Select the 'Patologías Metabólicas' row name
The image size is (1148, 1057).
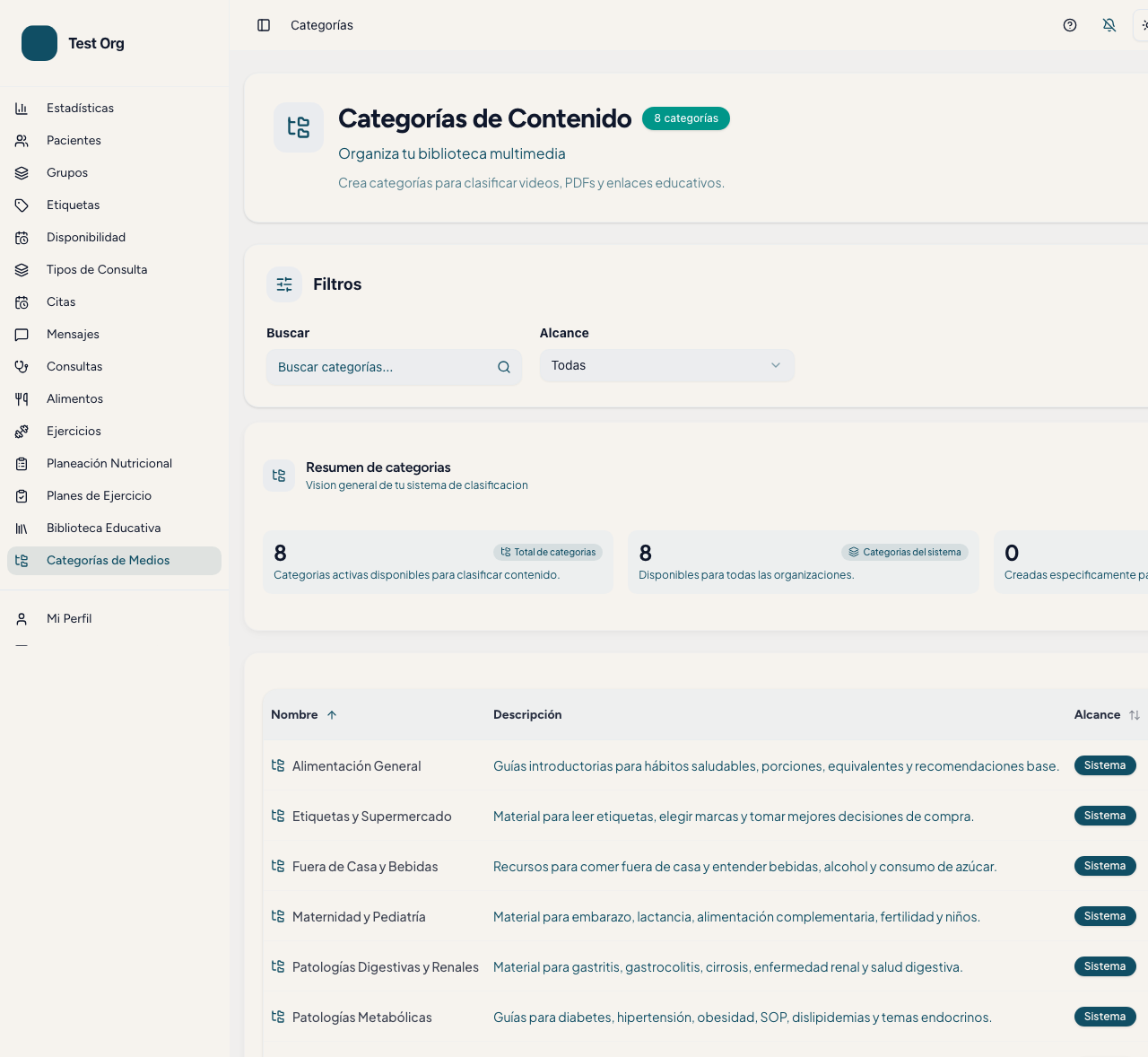(362, 1018)
